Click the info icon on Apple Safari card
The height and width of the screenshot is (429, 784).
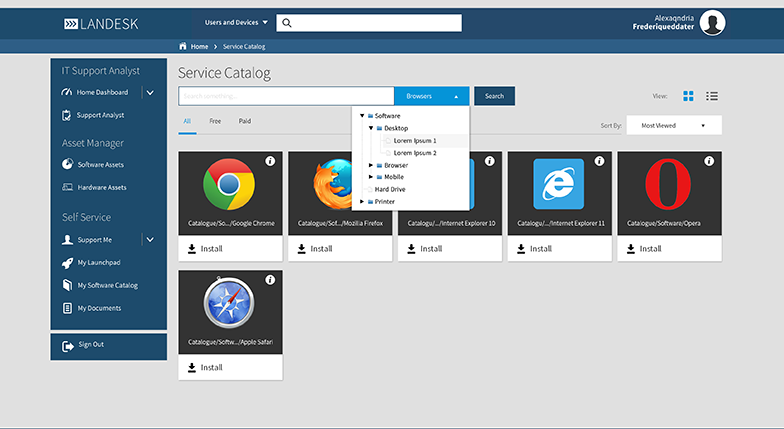click(270, 280)
